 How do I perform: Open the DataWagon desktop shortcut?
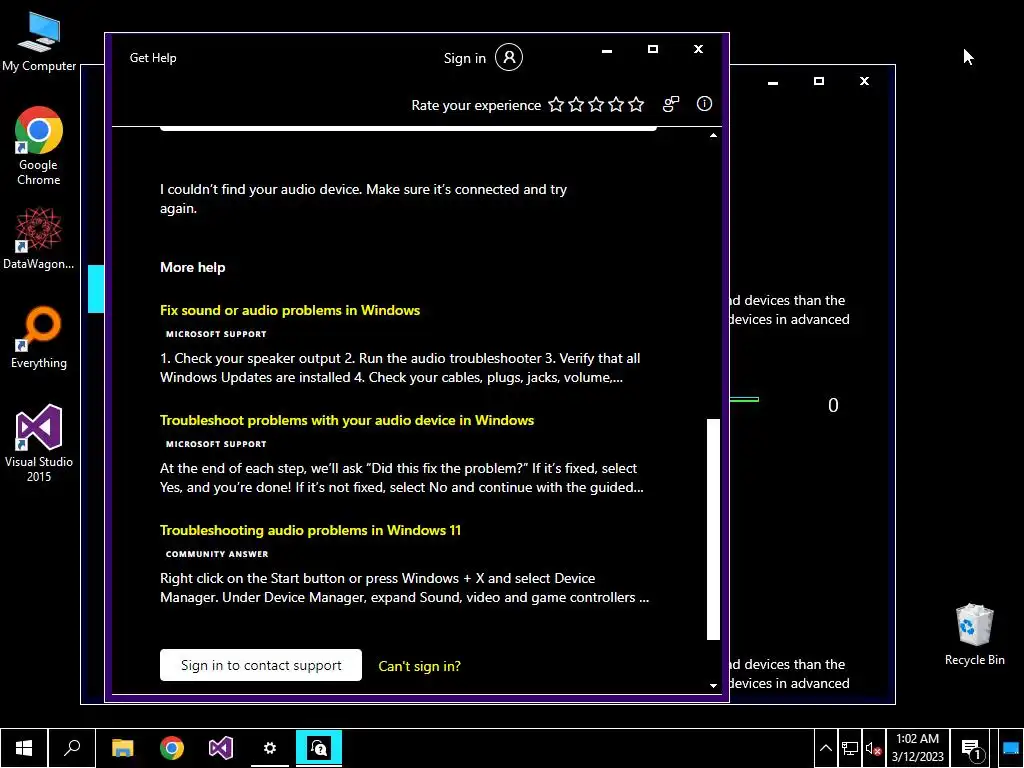(x=39, y=238)
